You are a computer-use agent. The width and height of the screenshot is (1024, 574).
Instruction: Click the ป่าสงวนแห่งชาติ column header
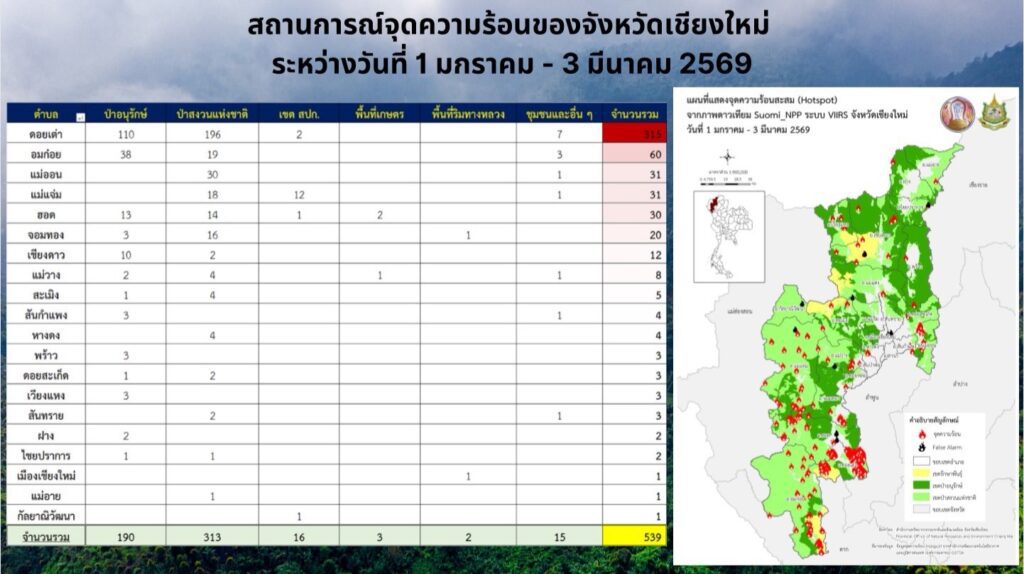(211, 113)
